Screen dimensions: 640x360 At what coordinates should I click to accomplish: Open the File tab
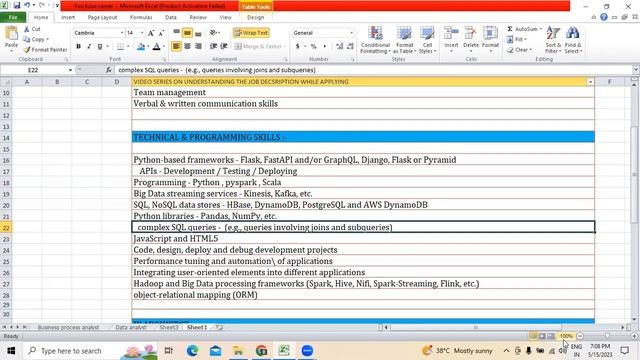click(13, 17)
